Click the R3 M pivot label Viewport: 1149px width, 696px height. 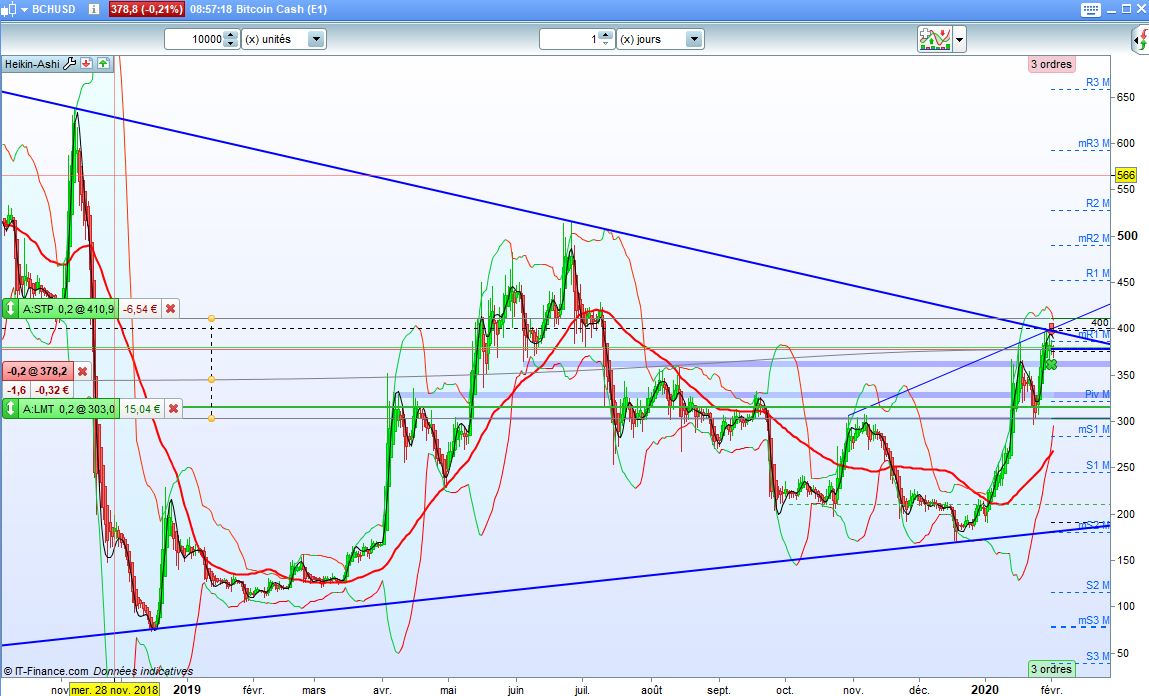coord(1097,82)
